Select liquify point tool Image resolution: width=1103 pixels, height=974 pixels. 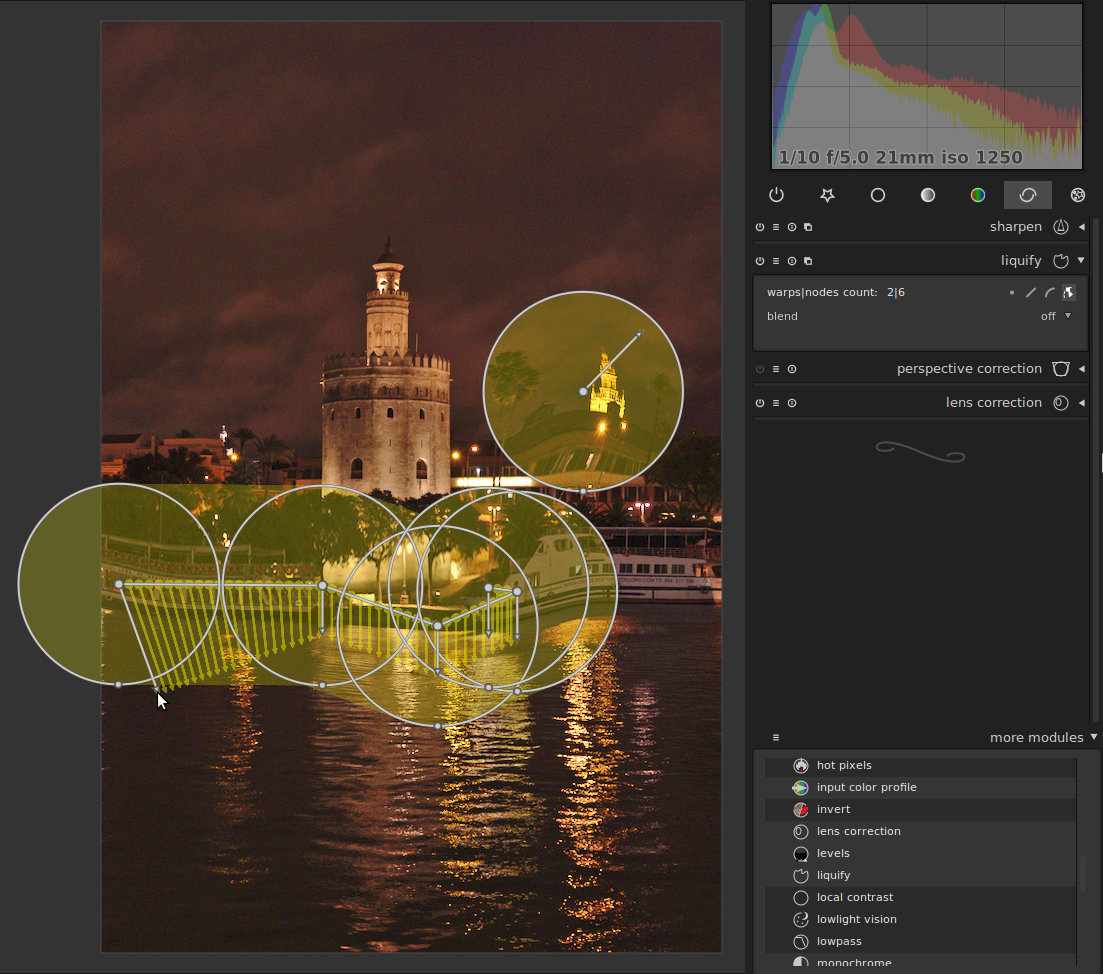[x=1012, y=293]
